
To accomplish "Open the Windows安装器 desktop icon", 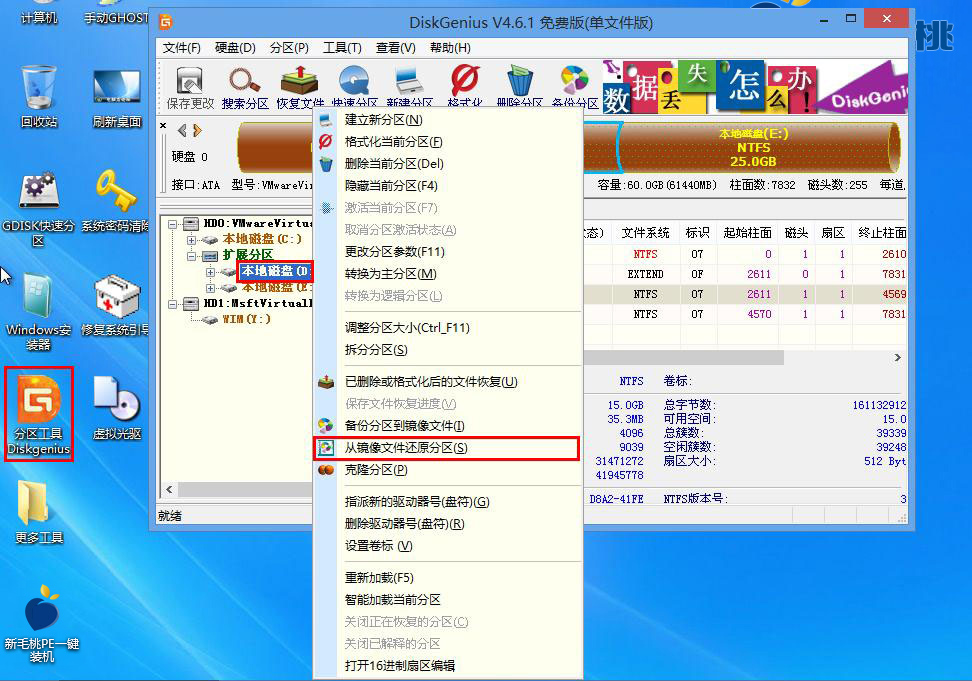I will pyautogui.click(x=38, y=313).
